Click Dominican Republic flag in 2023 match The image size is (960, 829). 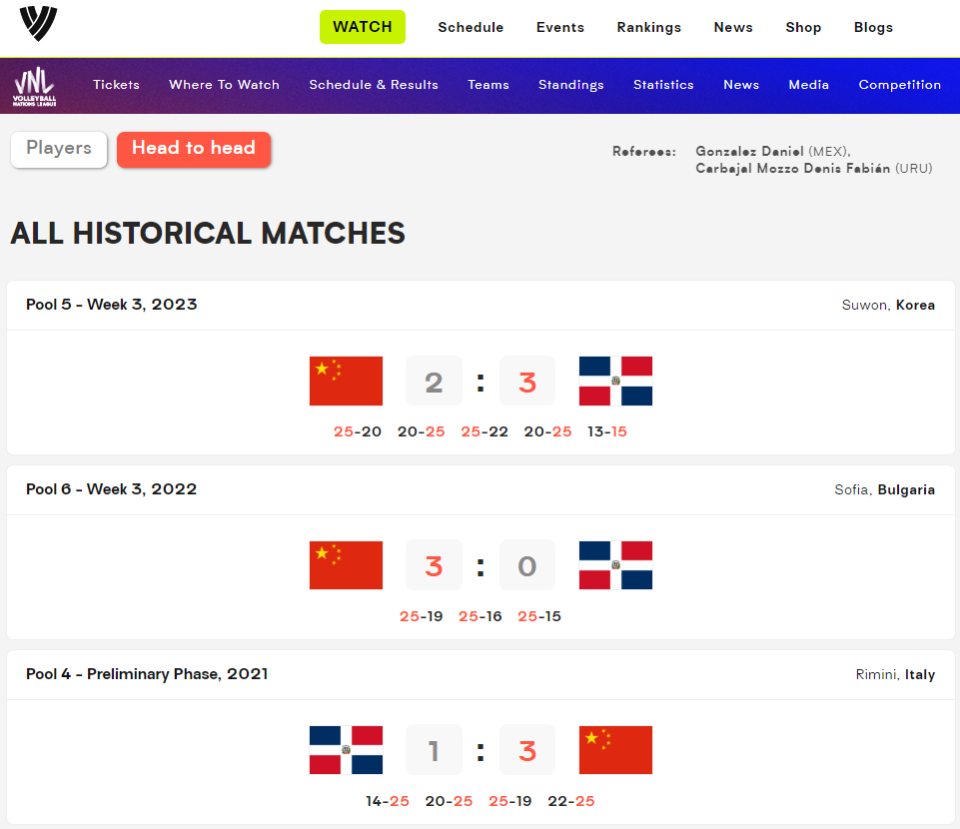[x=615, y=381]
